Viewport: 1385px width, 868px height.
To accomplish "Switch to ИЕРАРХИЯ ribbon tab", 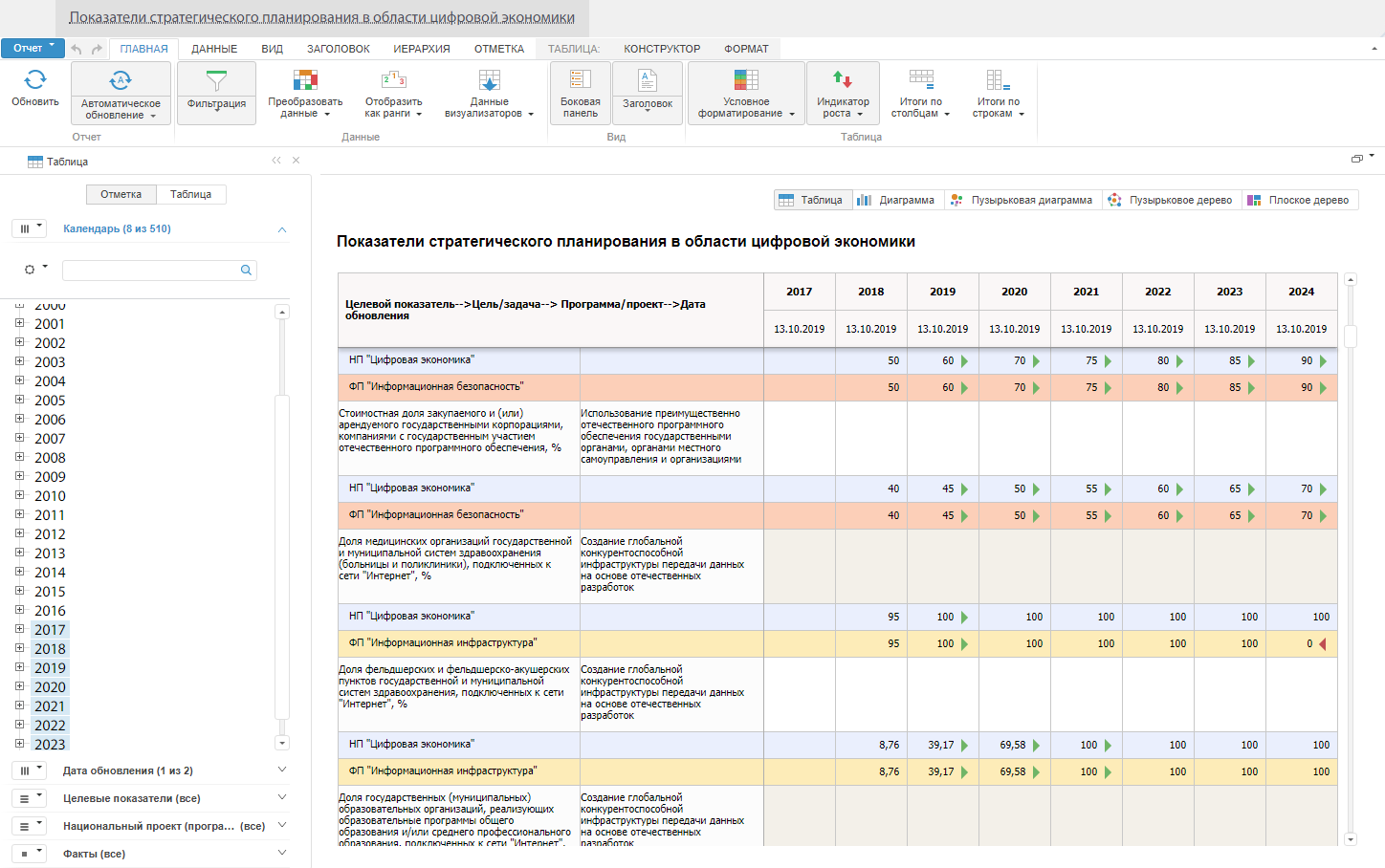I will point(422,49).
